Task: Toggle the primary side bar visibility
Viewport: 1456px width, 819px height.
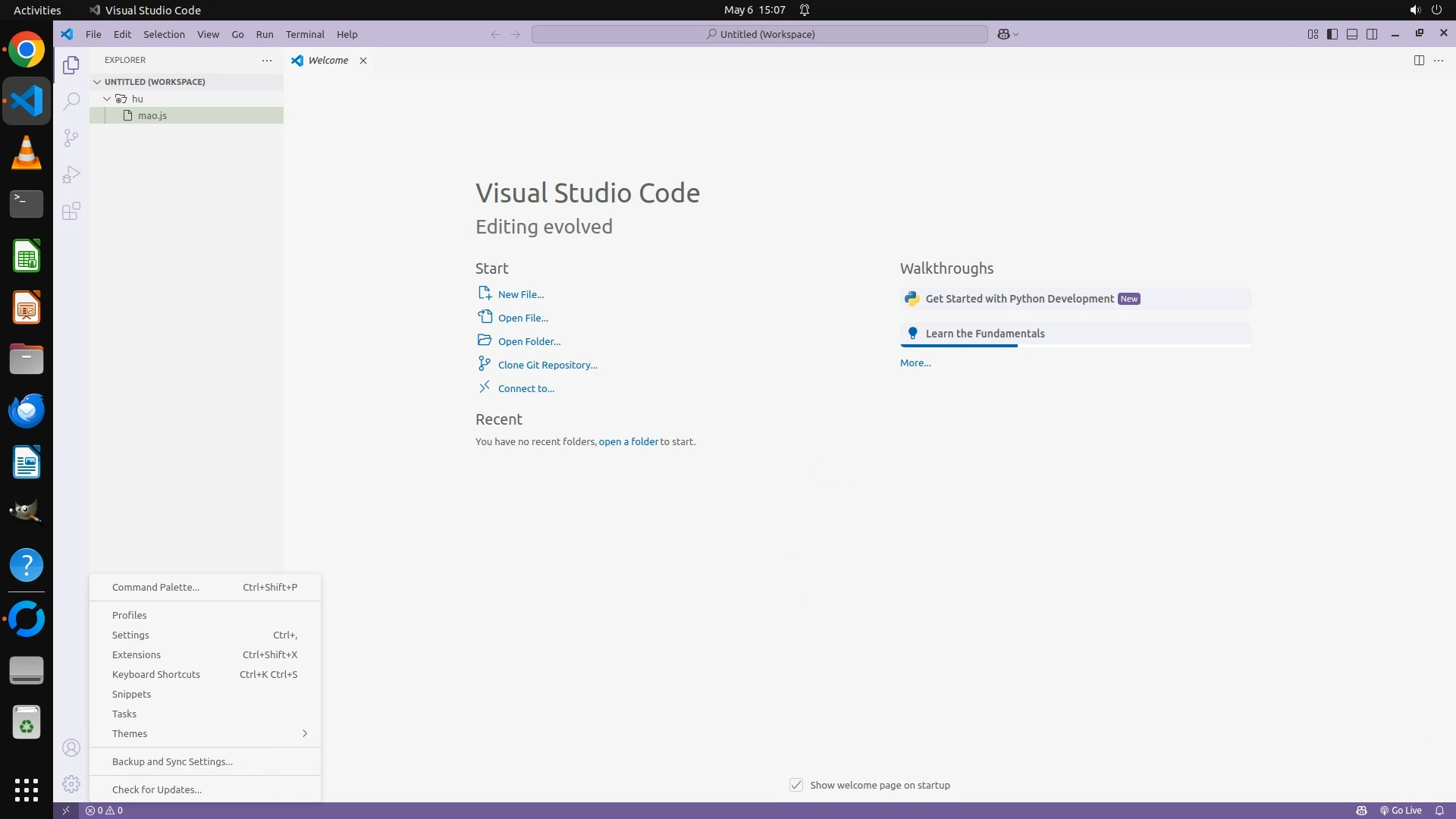Action: [1332, 34]
